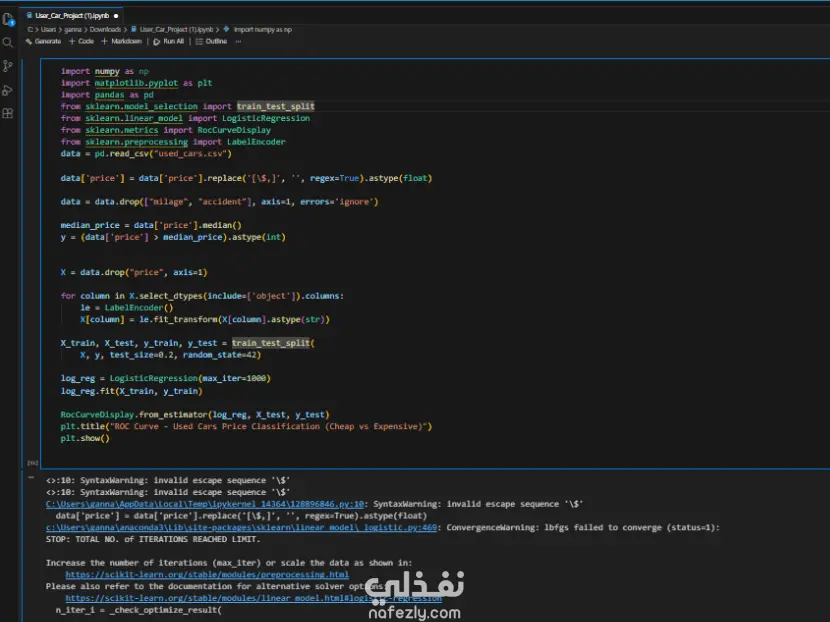The width and height of the screenshot is (830, 622).
Task: Click 'X = data.drop("price", axis=1)' line
Action: 134,272
